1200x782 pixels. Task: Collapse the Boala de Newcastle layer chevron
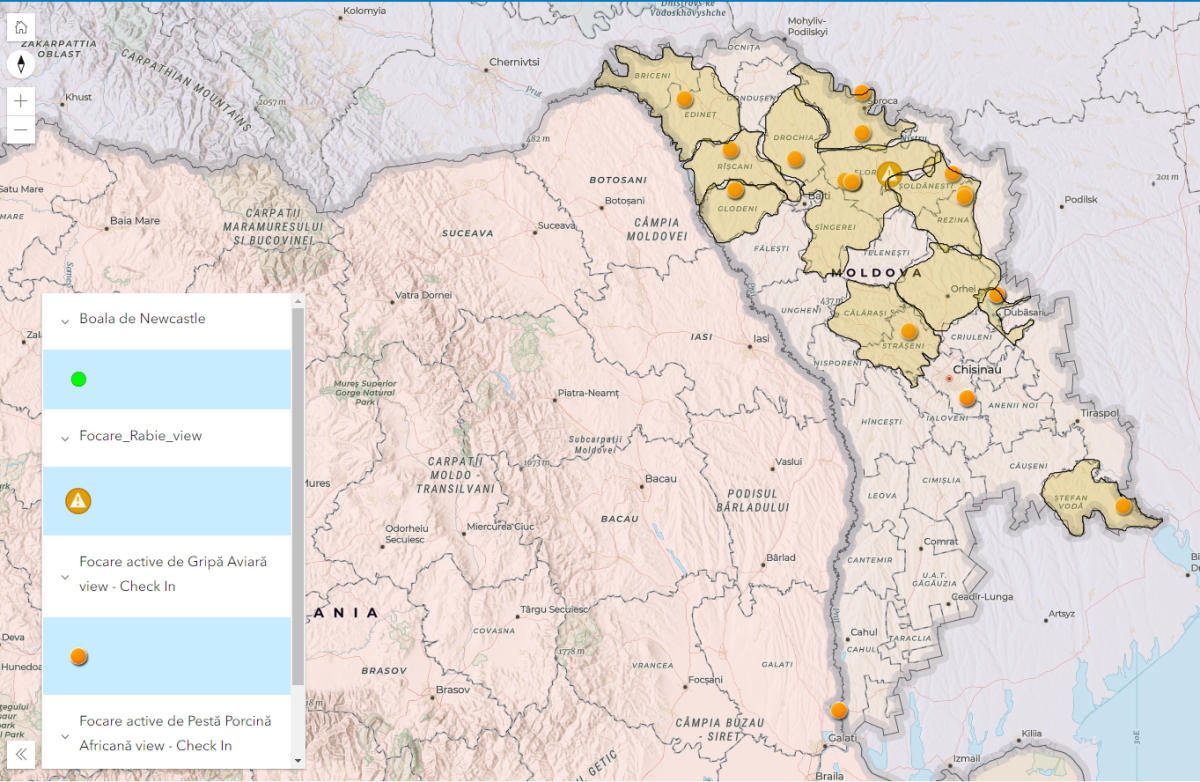(65, 321)
